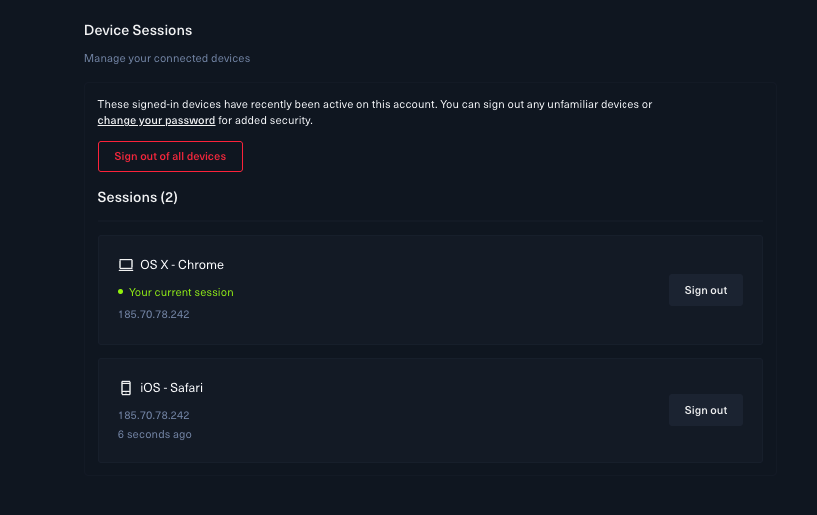Select the iOS - Safari session title
The width and height of the screenshot is (817, 515).
171,388
